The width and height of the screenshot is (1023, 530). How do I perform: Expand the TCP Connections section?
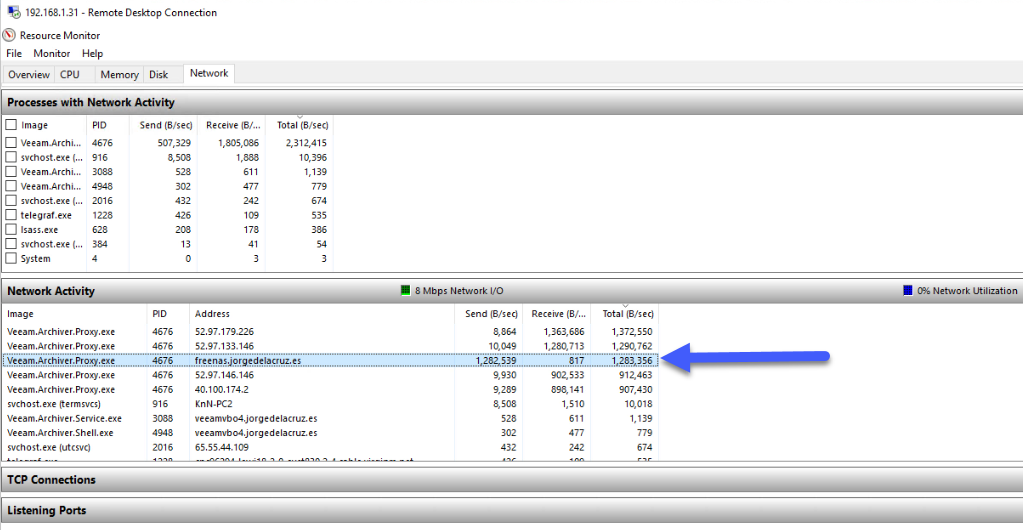click(x=512, y=480)
